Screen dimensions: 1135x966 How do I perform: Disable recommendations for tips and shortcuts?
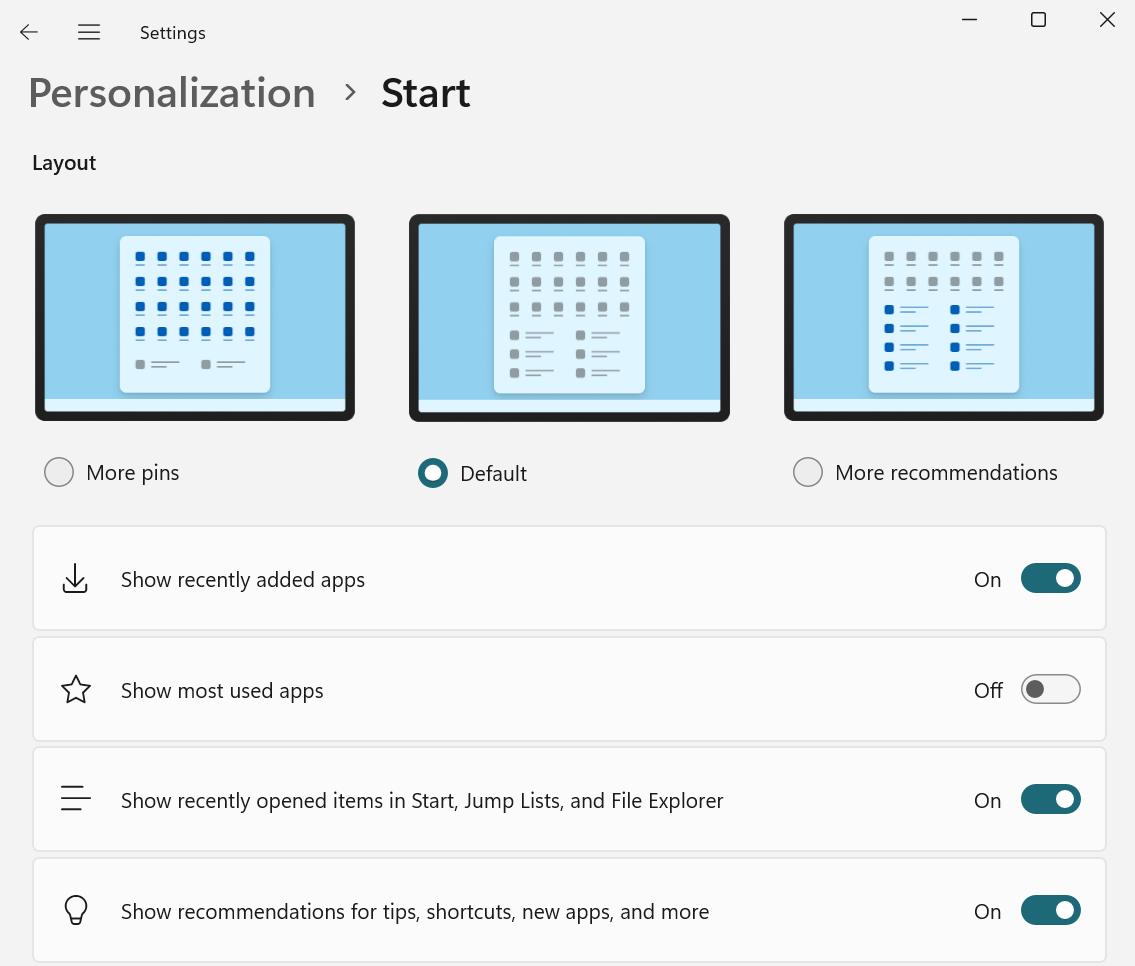pos(1050,910)
